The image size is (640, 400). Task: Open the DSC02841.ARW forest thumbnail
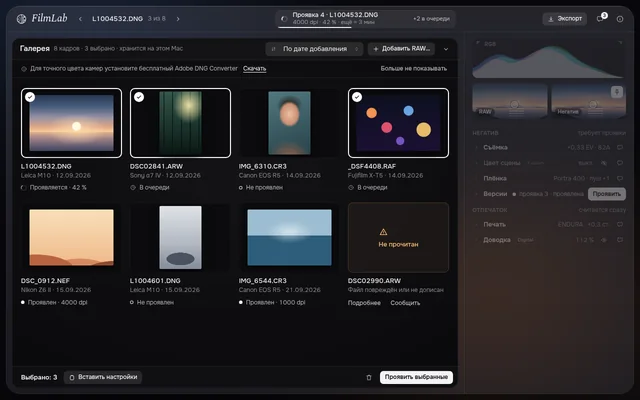(180, 123)
